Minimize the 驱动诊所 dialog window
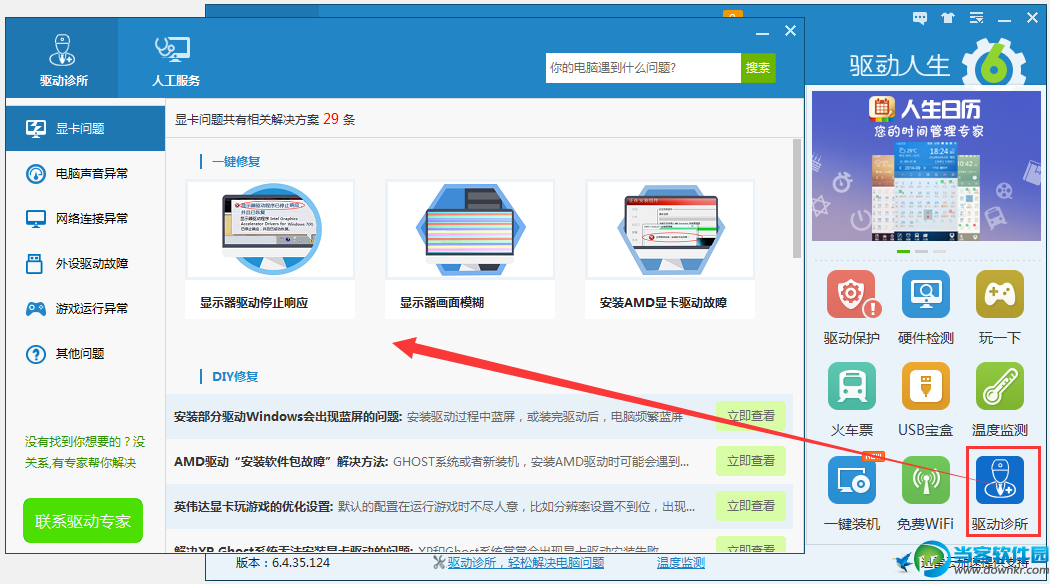 tap(762, 31)
